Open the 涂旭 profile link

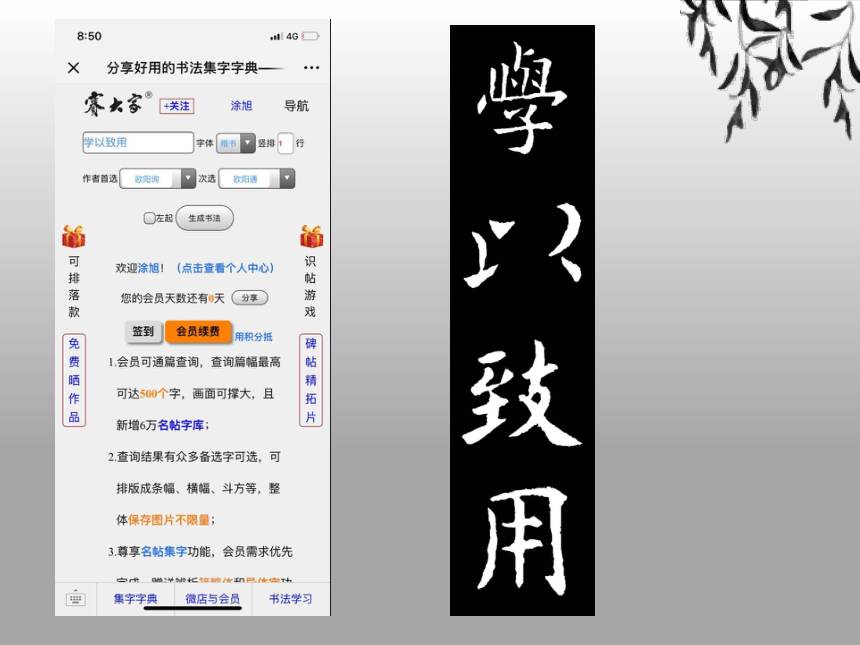point(241,105)
